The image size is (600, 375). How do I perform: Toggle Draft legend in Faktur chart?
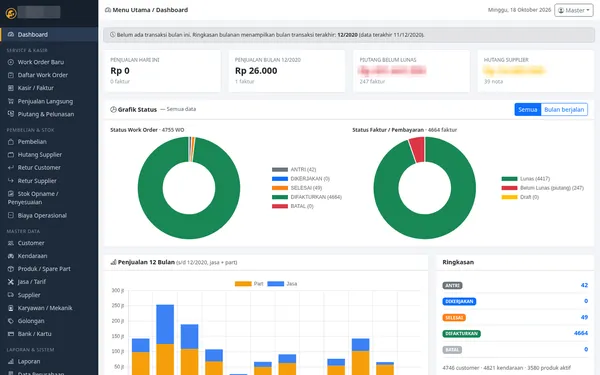[x=520, y=197]
